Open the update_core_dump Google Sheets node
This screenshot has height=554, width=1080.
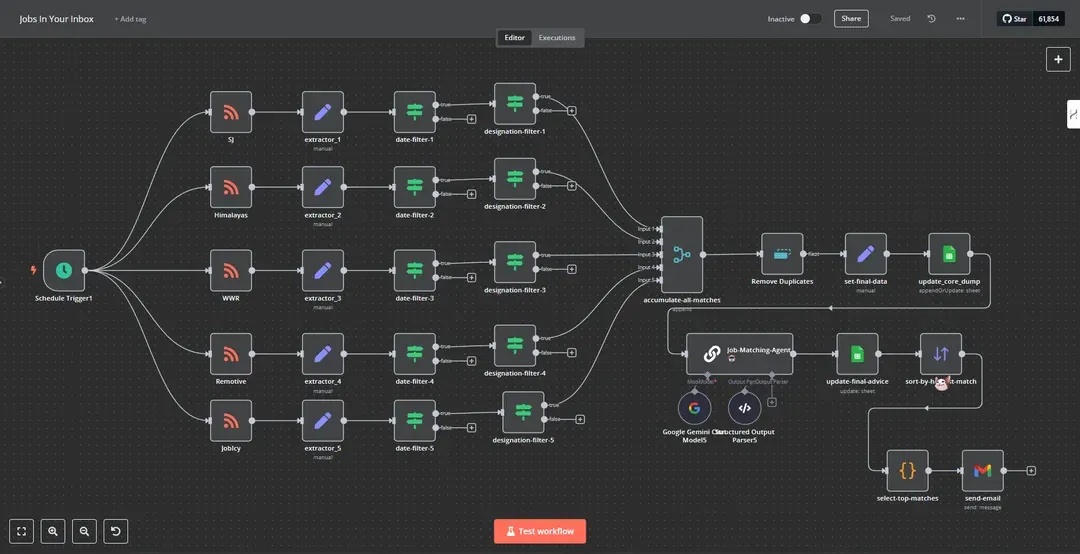pyautogui.click(x=949, y=254)
